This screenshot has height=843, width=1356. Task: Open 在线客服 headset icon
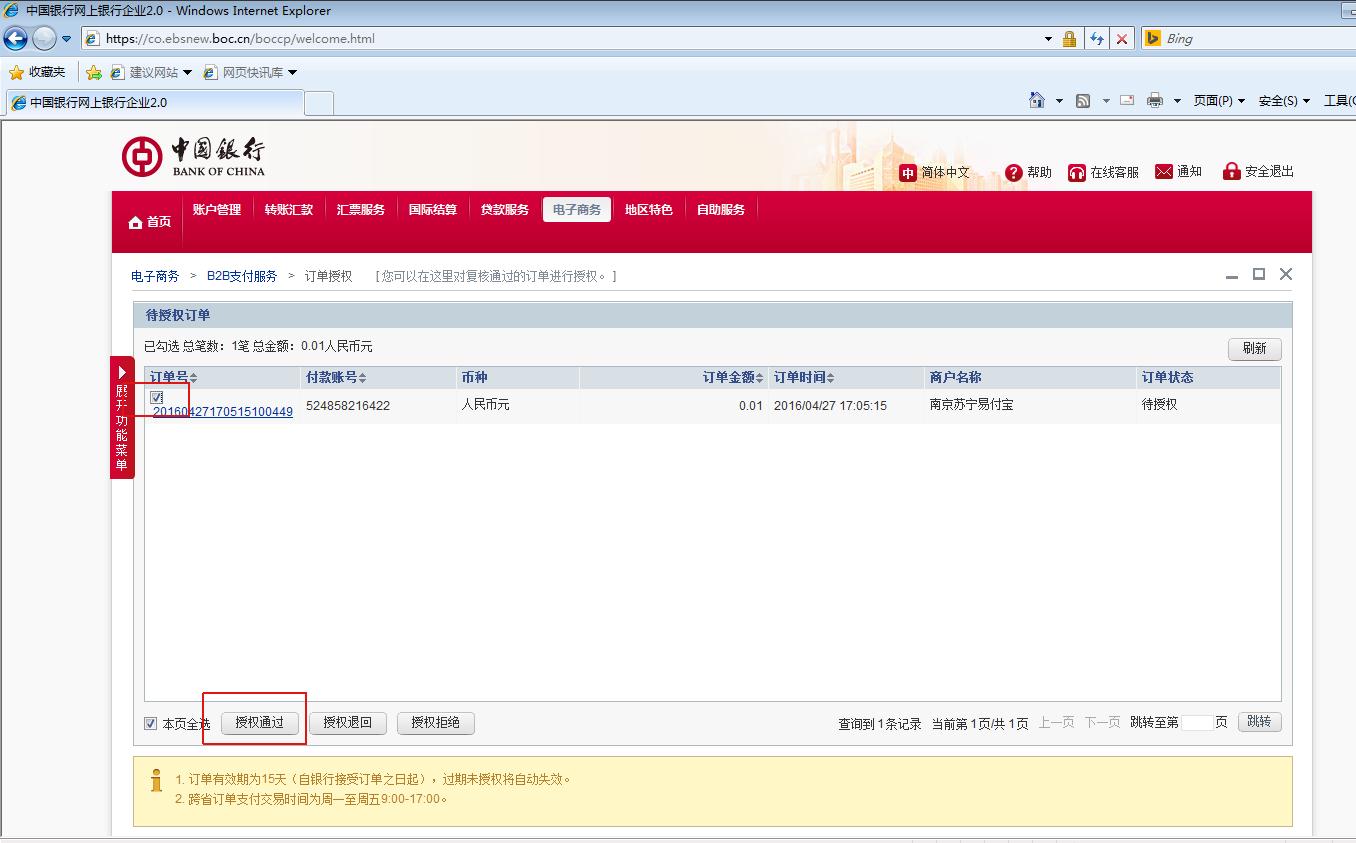point(1076,172)
